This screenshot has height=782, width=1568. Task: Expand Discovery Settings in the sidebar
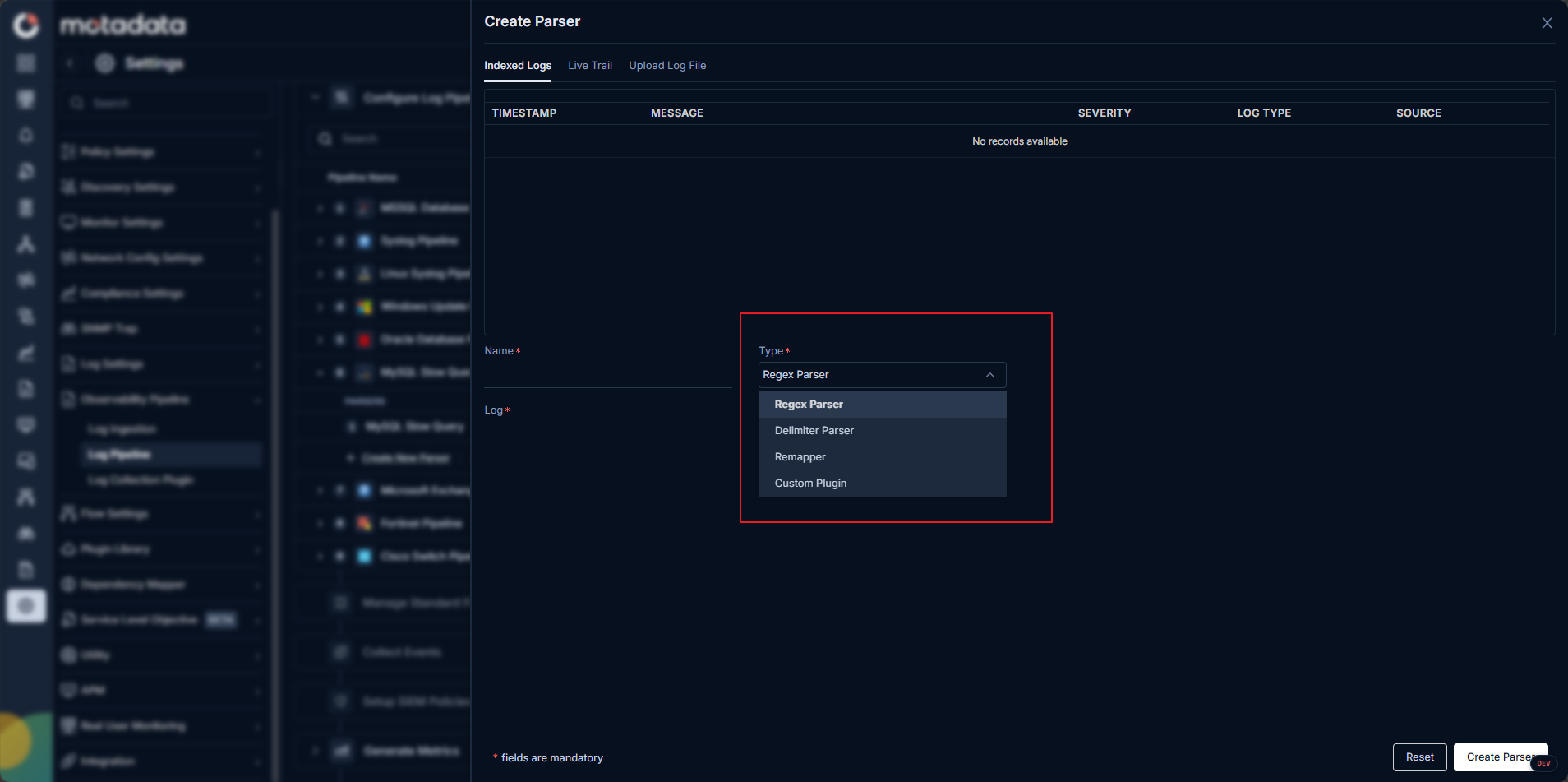click(162, 187)
